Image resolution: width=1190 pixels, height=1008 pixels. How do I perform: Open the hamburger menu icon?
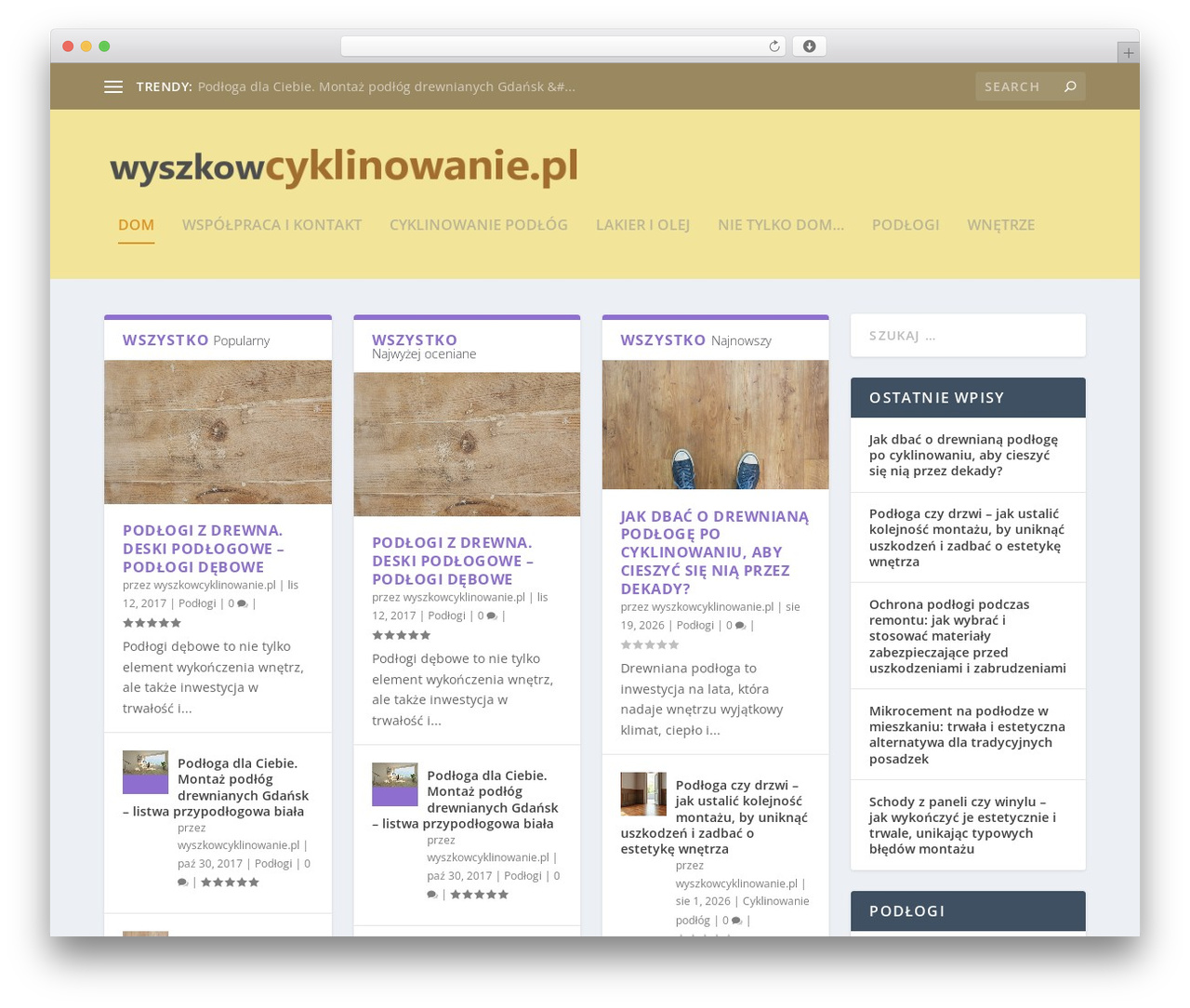click(113, 86)
